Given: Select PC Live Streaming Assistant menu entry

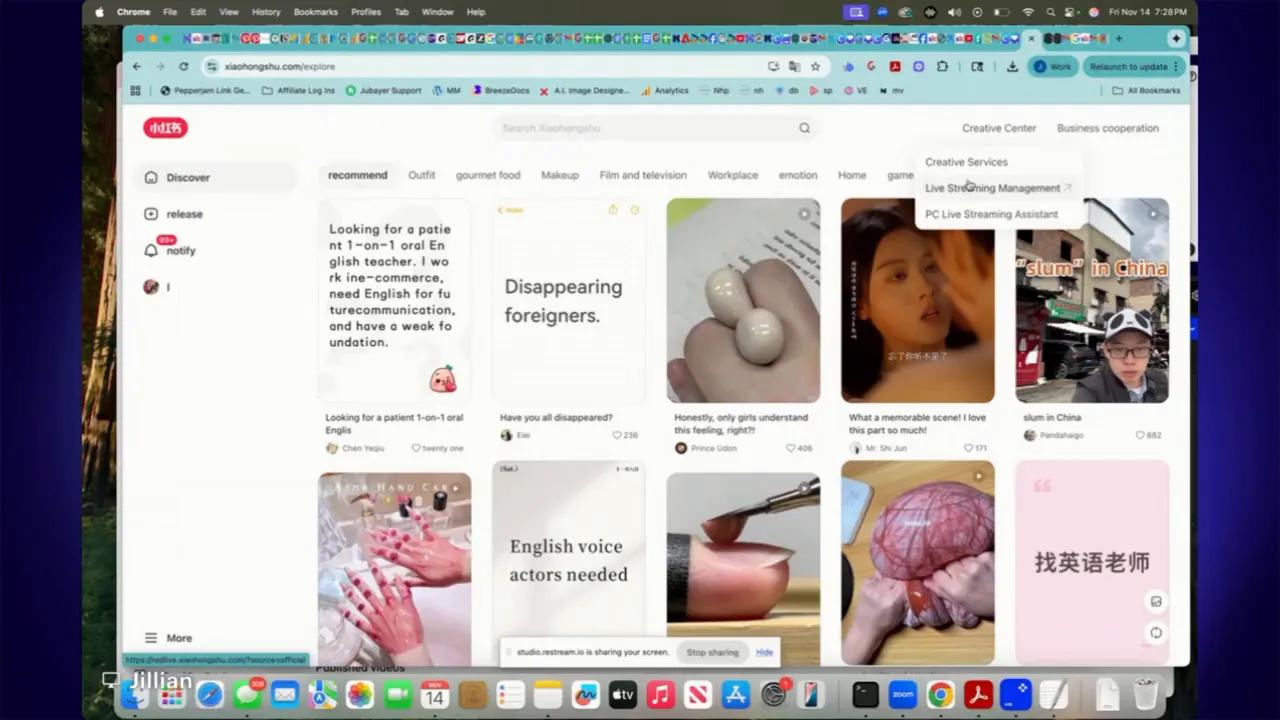Looking at the screenshot, I should 991,213.
